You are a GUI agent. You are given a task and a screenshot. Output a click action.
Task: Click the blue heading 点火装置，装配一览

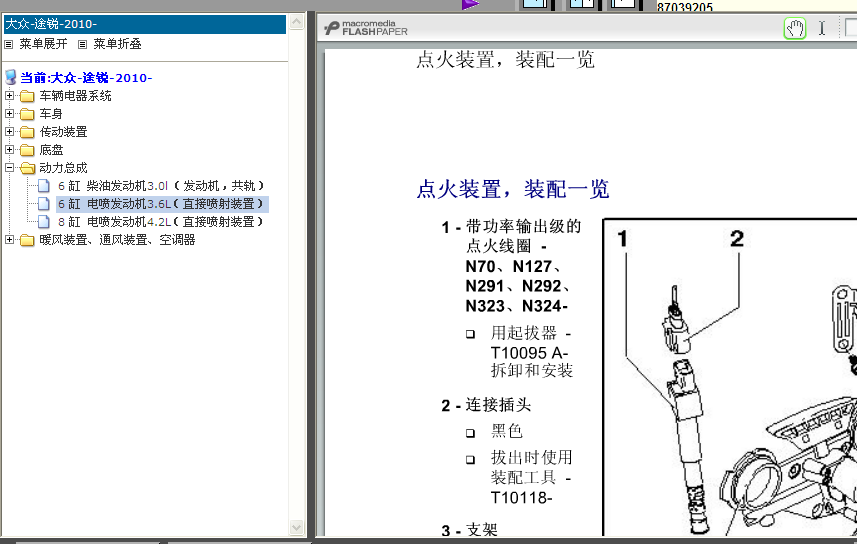(513, 189)
